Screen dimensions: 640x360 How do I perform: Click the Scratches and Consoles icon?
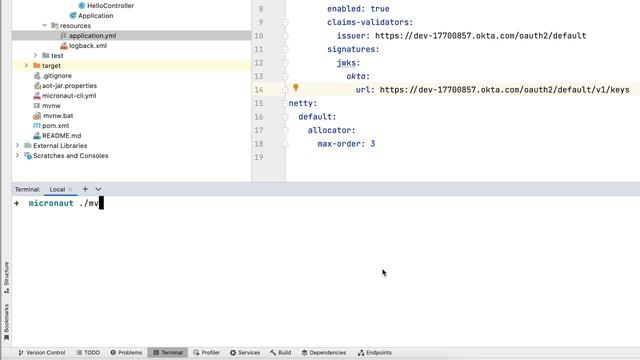tap(28, 156)
